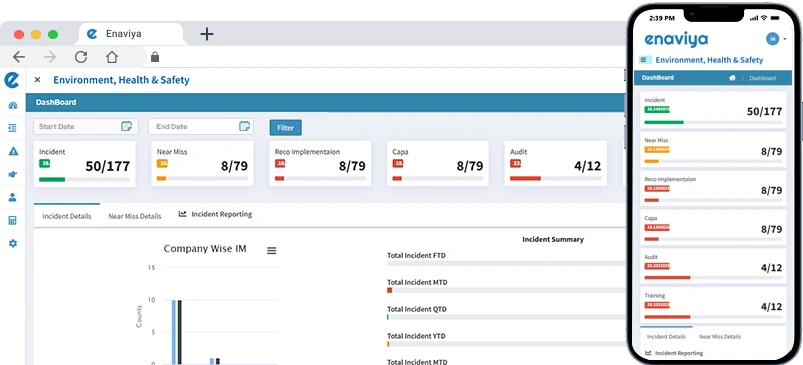Click the red macOS close window dot
Screen dimensions: 803x365
pyautogui.click(x=19, y=34)
